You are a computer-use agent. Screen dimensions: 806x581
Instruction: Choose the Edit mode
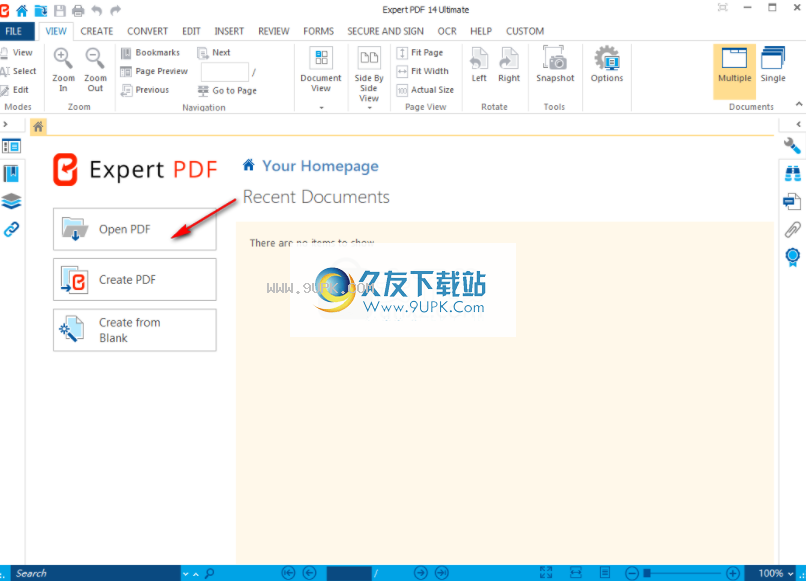(15, 90)
